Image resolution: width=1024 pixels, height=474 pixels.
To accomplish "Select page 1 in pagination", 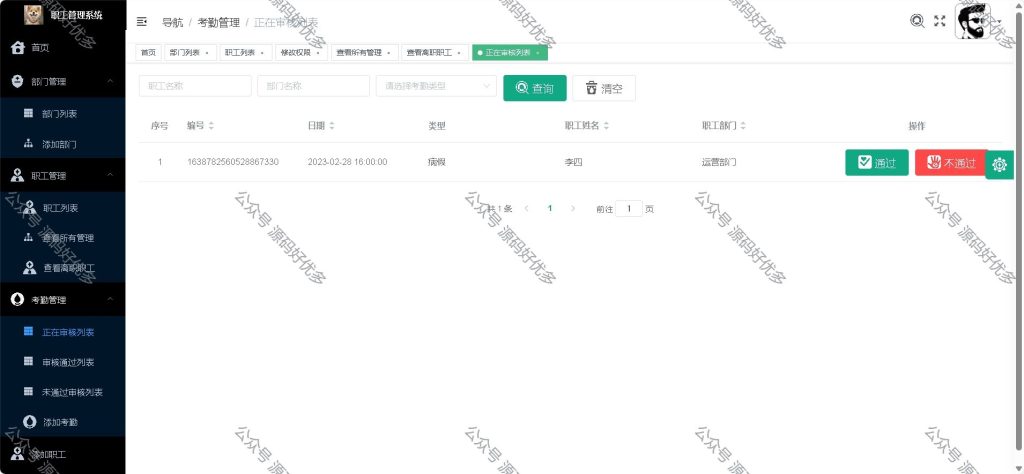I will [x=550, y=209].
